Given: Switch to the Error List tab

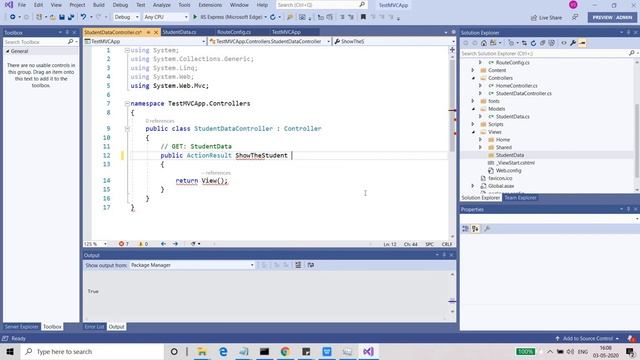Looking at the screenshot, I should (x=94, y=327).
